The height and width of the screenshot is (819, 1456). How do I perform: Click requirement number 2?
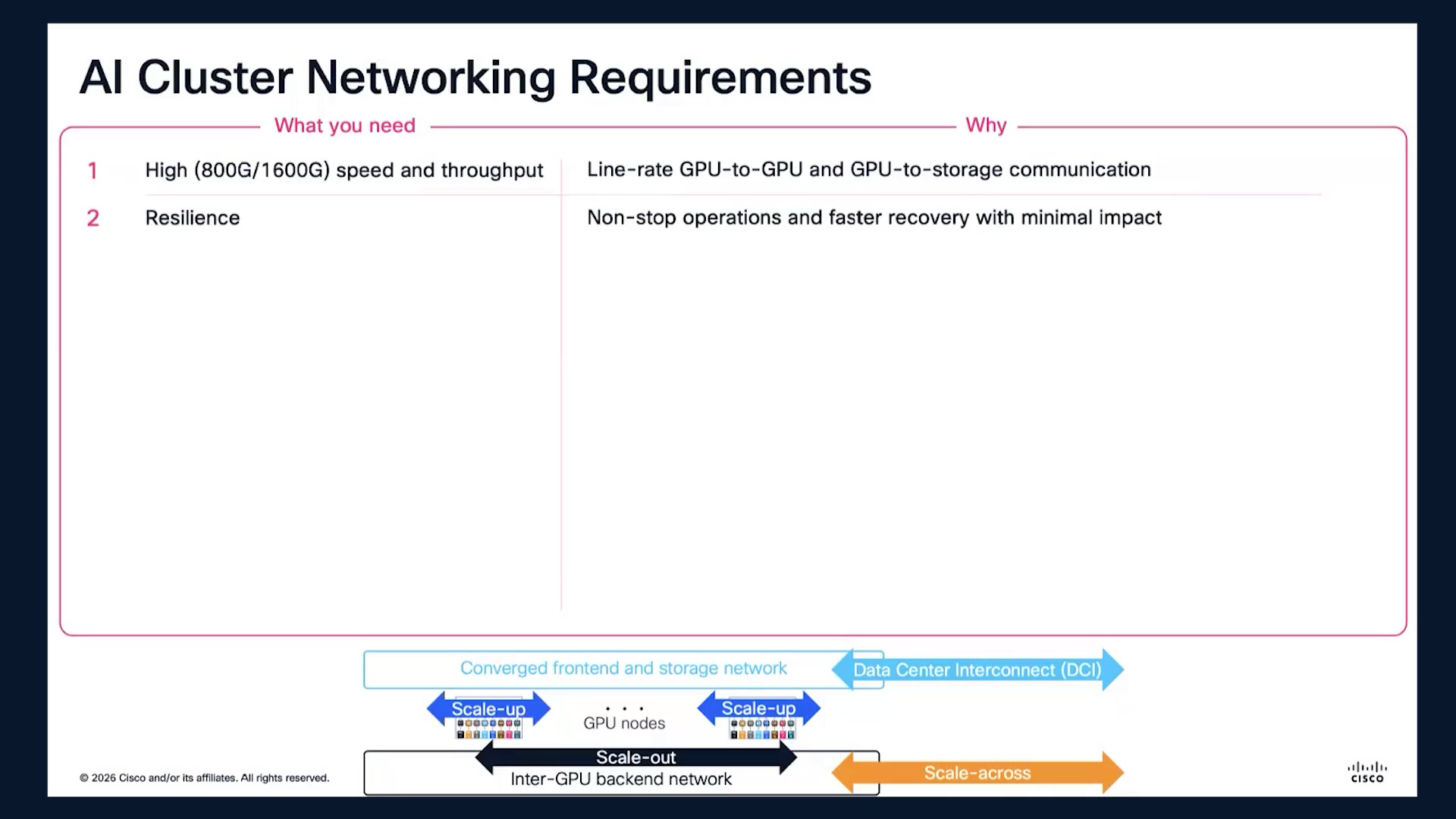pos(93,218)
